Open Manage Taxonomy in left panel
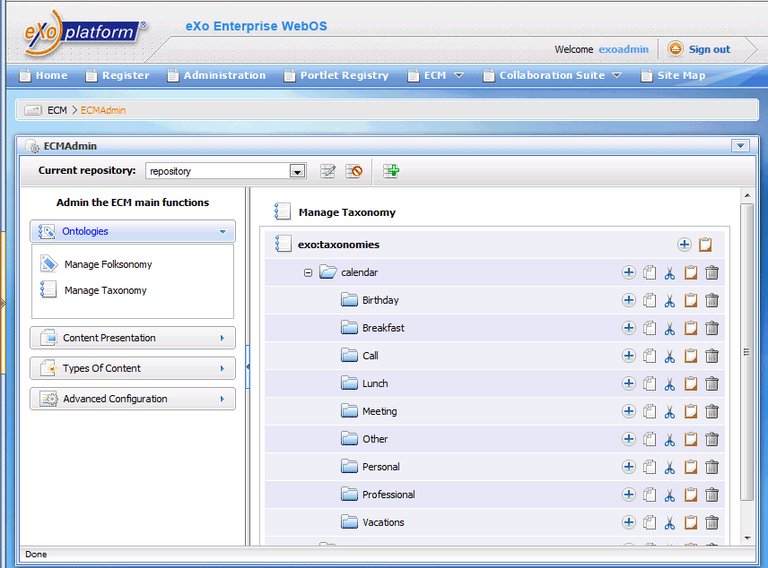 [105, 290]
